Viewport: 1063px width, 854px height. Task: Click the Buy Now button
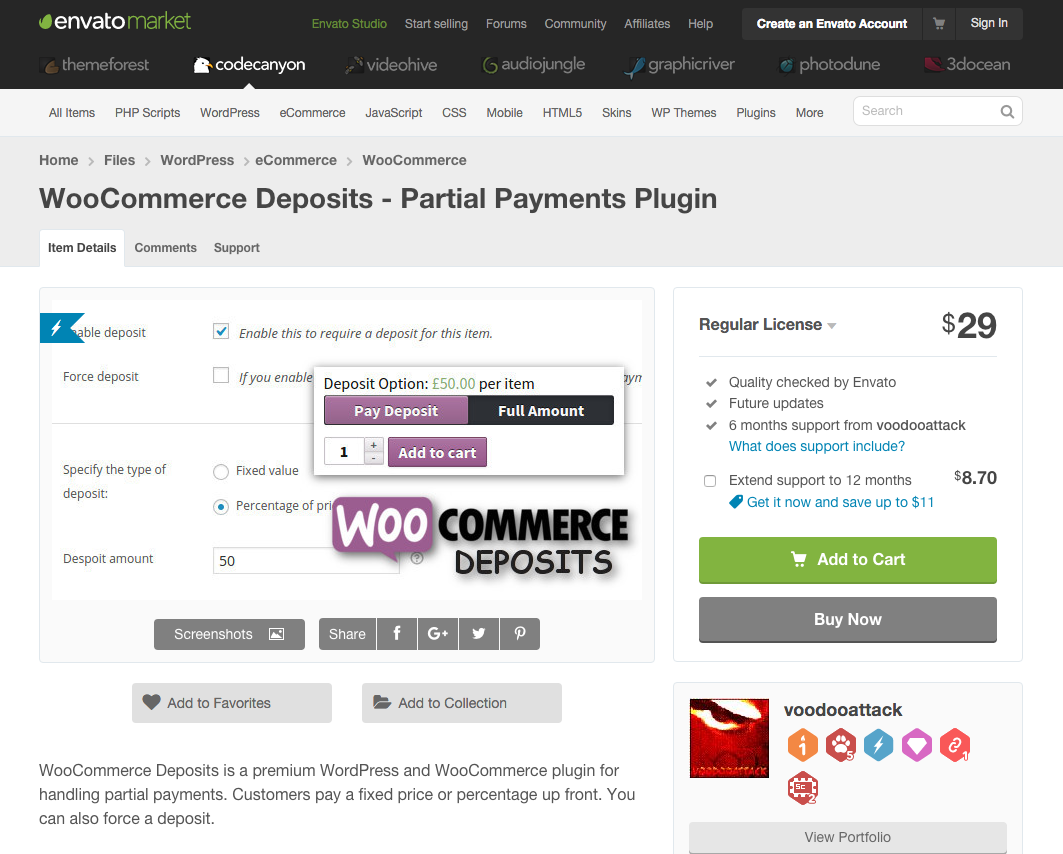(847, 619)
